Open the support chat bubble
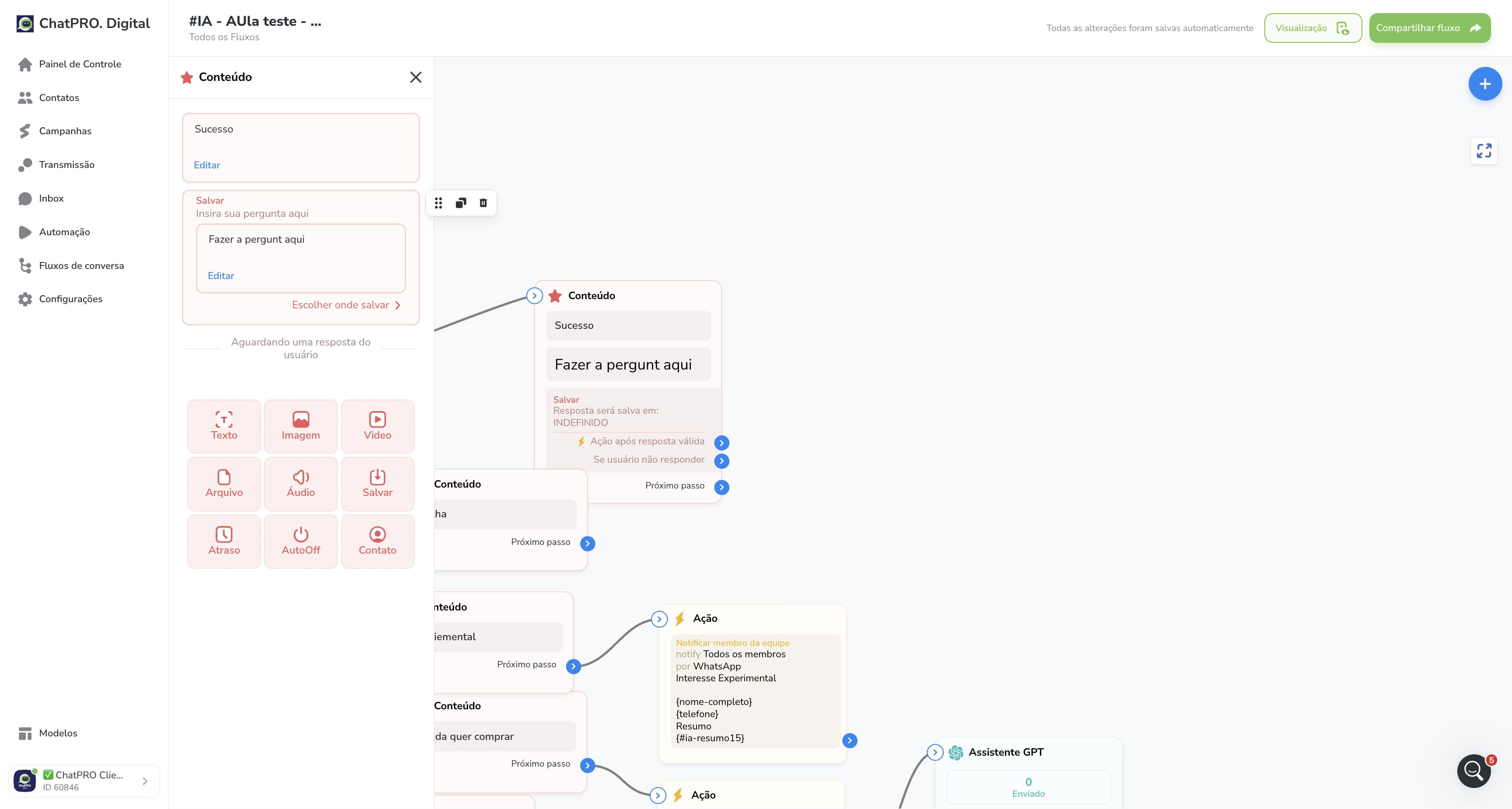This screenshot has width=1512, height=809. click(x=1473, y=770)
